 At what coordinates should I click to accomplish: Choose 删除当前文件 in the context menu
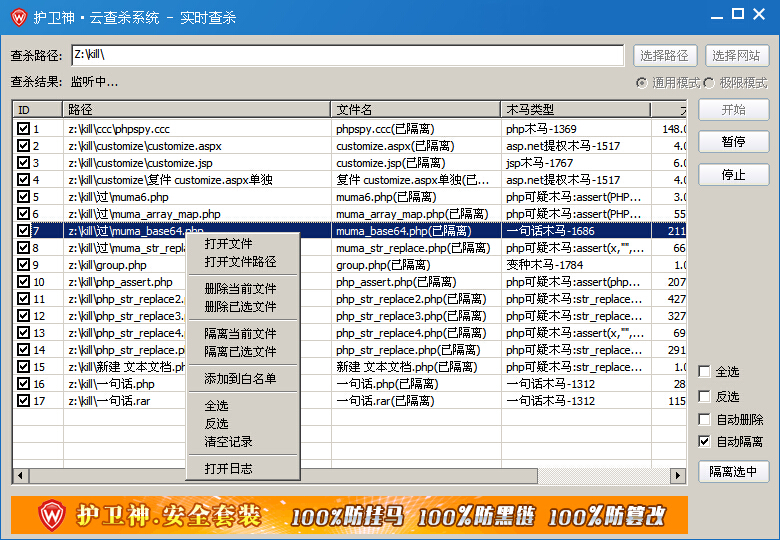click(x=243, y=289)
